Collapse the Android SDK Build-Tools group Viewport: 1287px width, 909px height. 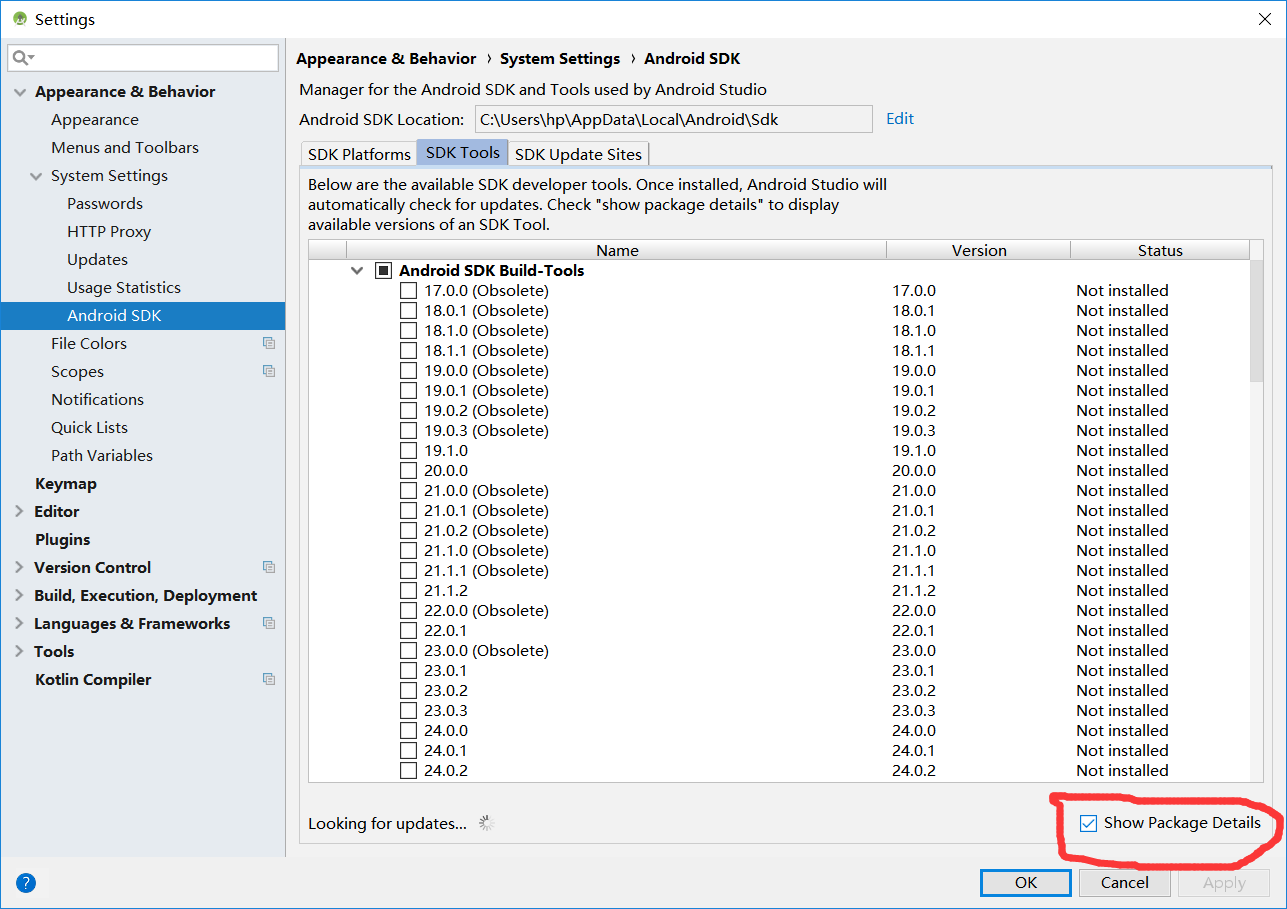pos(357,270)
